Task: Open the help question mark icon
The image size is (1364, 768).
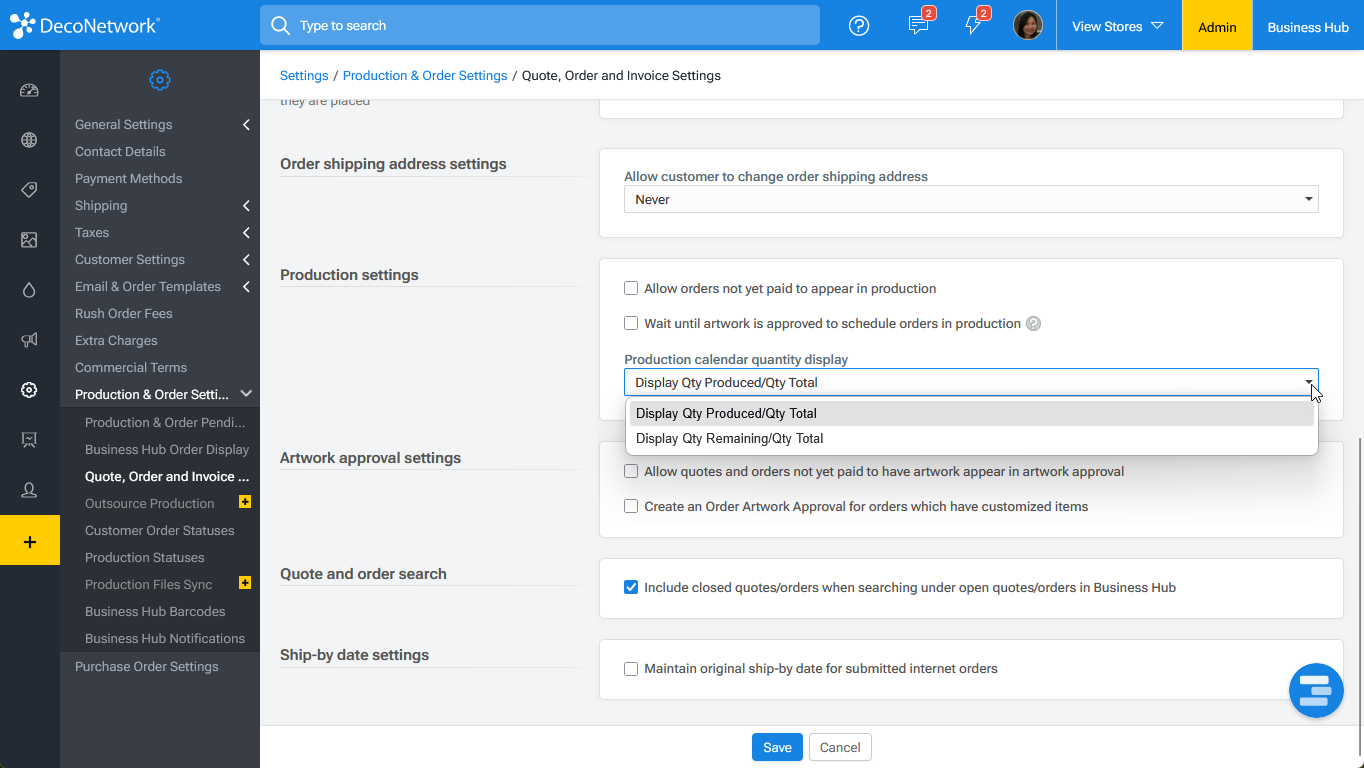Action: pyautogui.click(x=859, y=26)
